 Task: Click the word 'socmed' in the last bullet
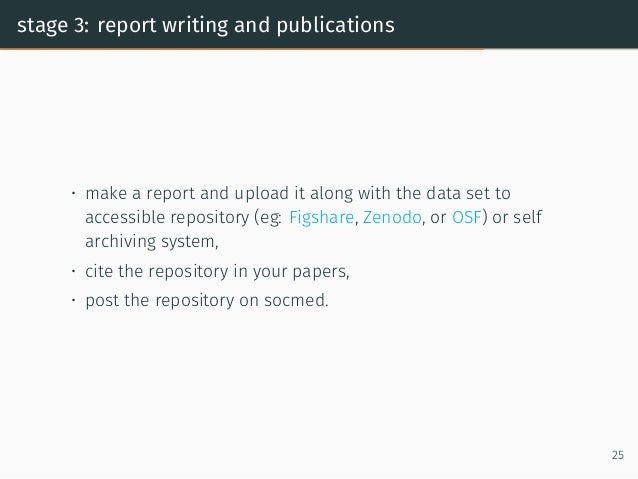coord(294,301)
